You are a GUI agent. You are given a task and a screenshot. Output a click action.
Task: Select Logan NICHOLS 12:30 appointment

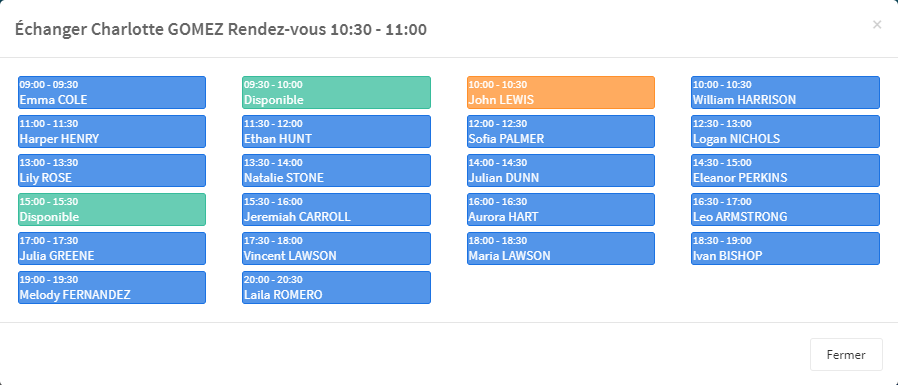click(785, 131)
